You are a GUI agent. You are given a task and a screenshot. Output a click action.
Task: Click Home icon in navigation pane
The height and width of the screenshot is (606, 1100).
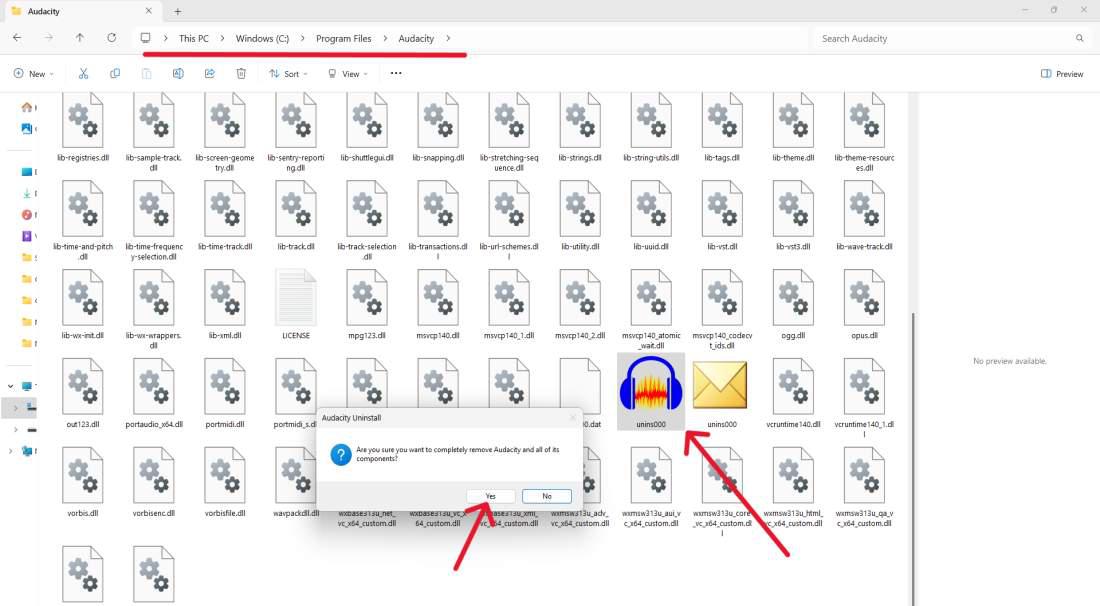(x=27, y=107)
